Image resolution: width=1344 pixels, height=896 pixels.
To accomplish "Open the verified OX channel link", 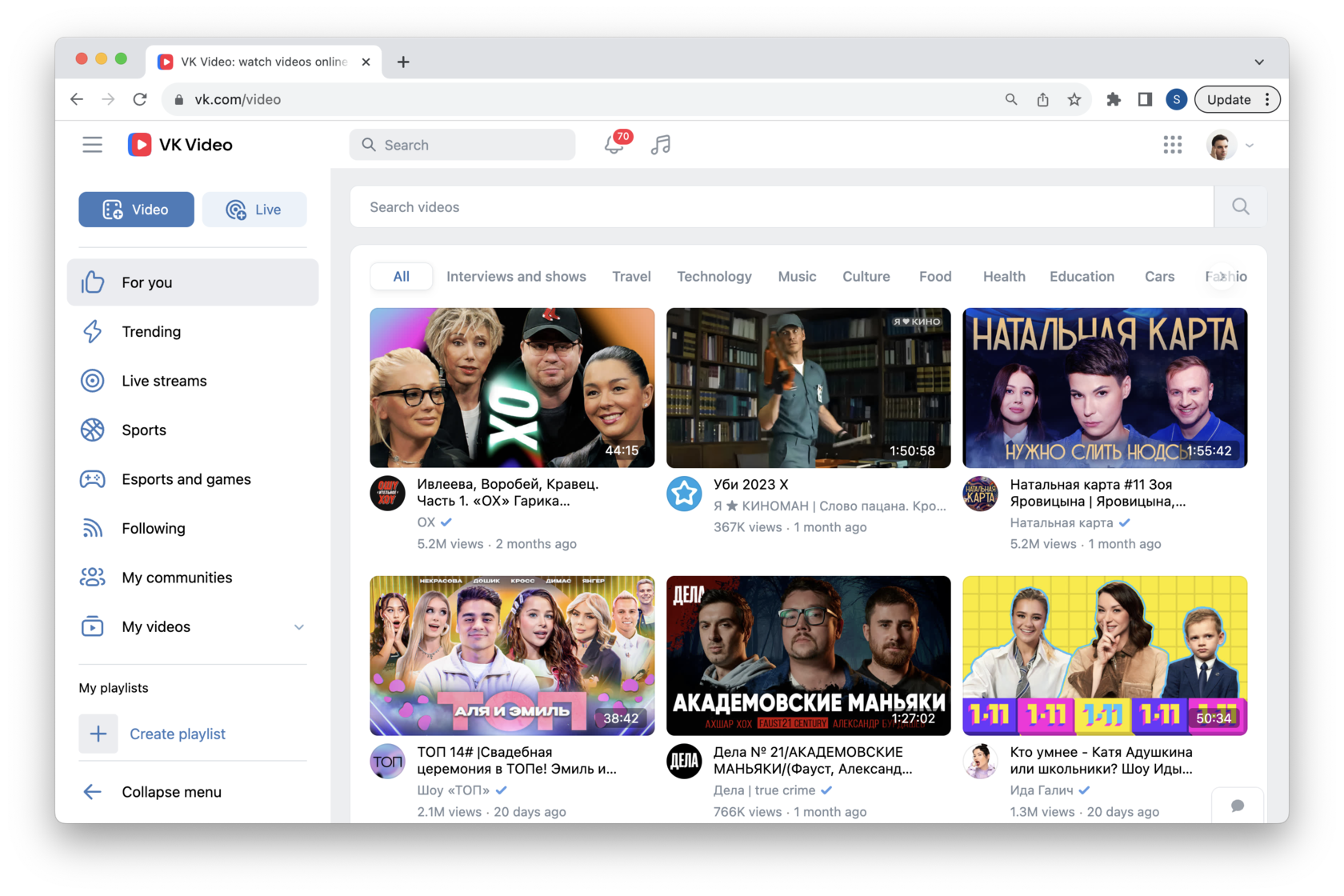I will point(425,522).
